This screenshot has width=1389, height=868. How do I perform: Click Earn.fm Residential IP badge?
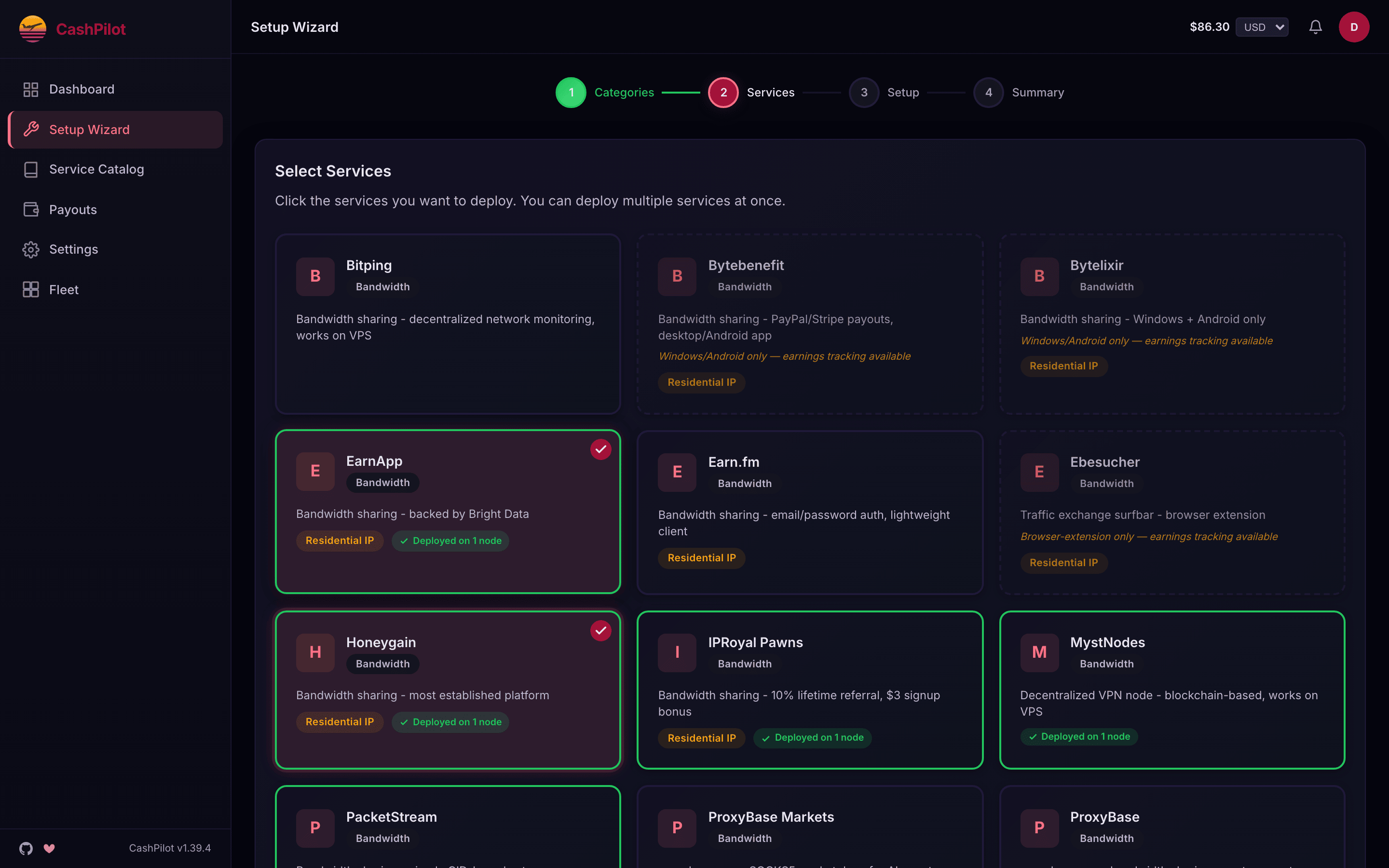point(701,558)
